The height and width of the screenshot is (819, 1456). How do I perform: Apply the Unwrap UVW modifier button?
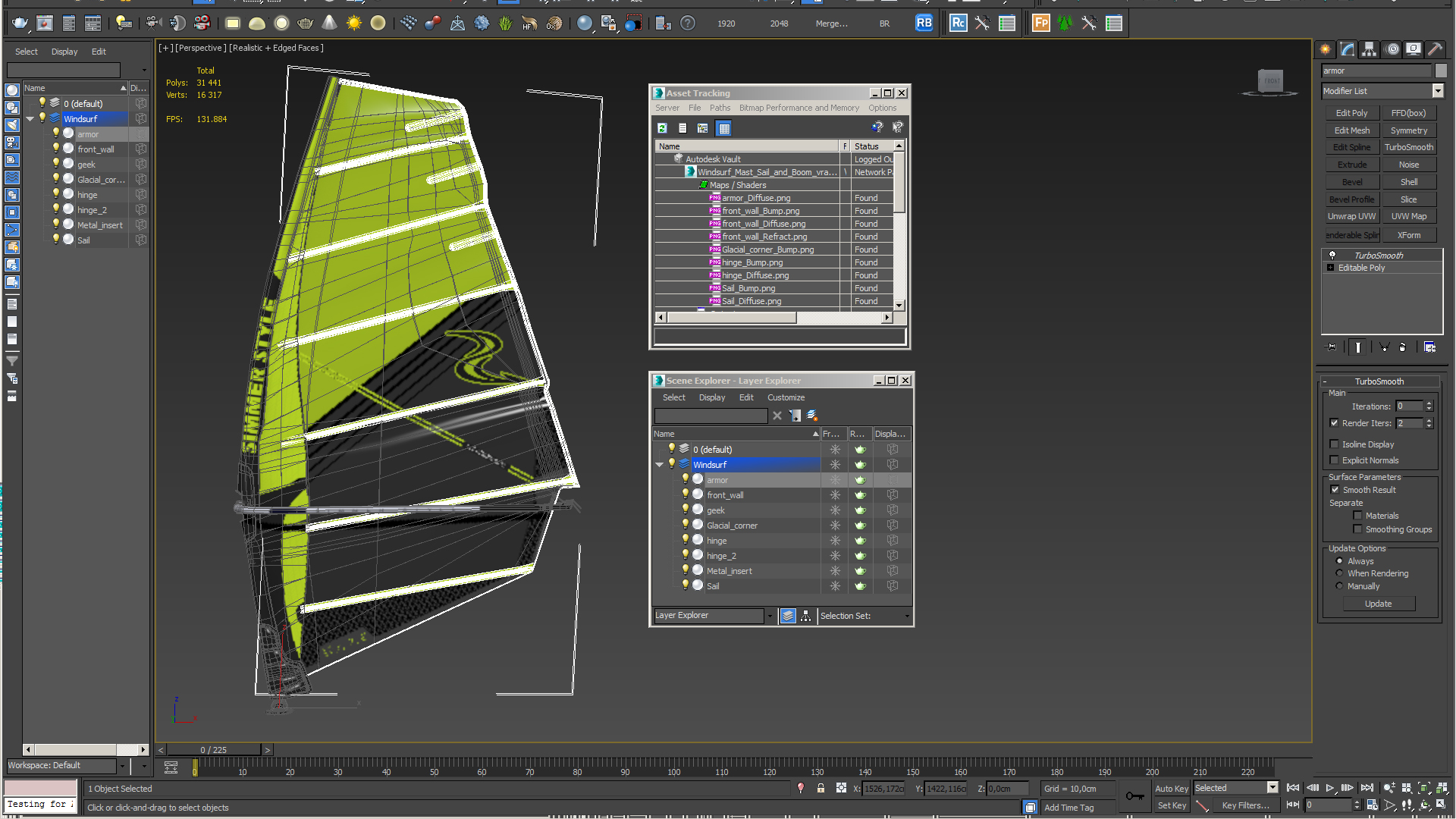tap(1351, 216)
